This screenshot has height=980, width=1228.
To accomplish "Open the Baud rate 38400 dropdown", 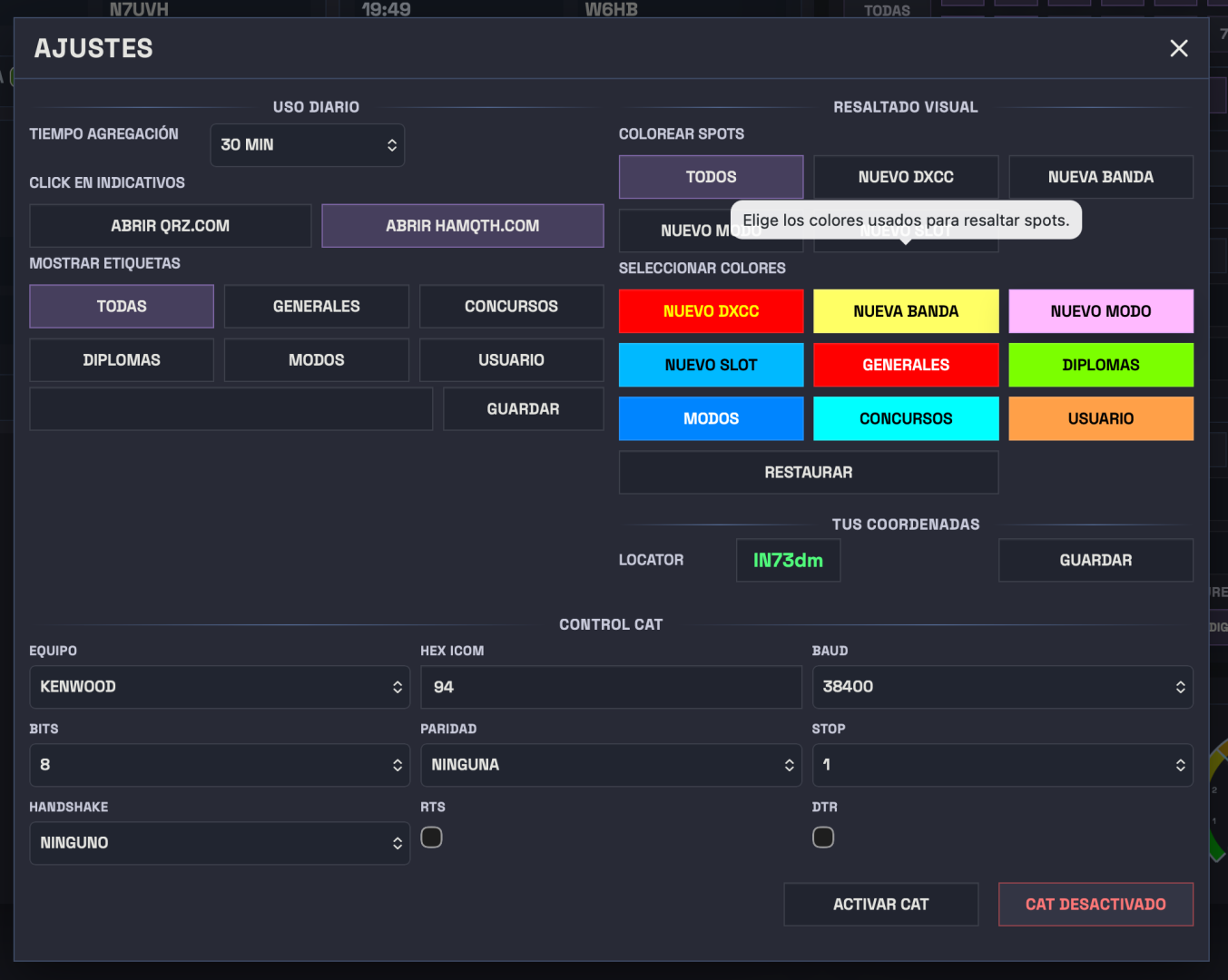I will [x=1002, y=687].
